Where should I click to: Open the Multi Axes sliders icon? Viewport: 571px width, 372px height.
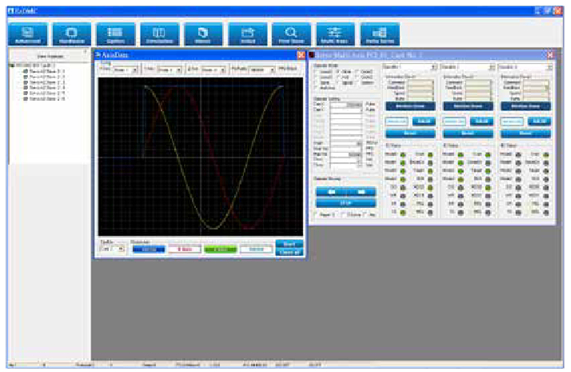coord(335,34)
